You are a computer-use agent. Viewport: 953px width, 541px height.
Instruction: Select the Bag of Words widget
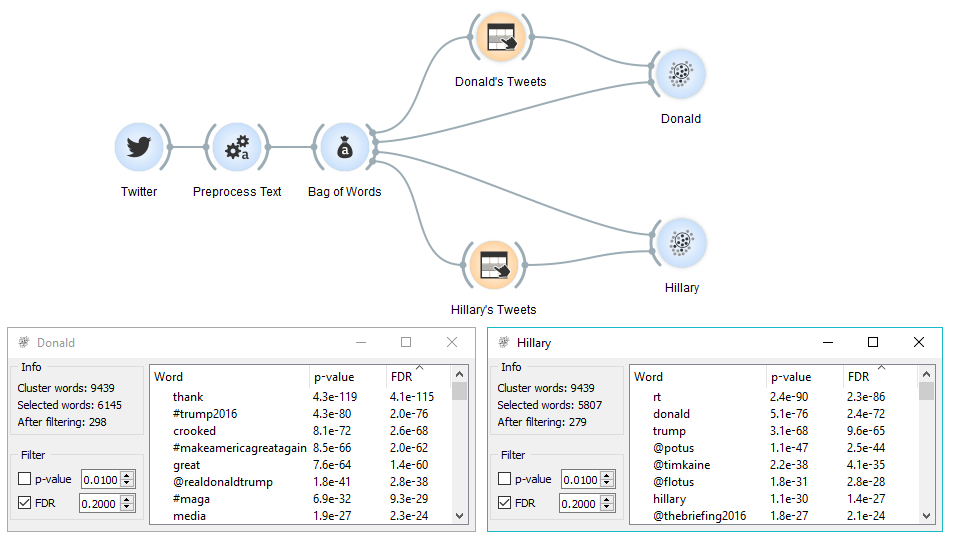[345, 147]
